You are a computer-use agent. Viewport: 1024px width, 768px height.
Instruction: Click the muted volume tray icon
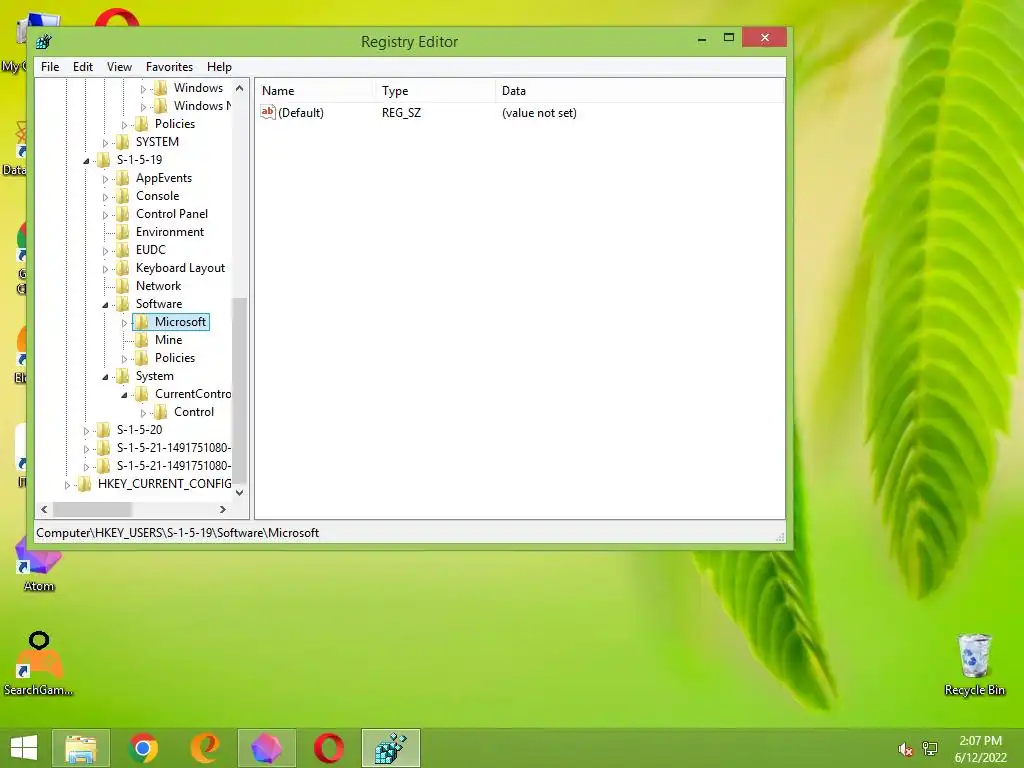tap(905, 749)
